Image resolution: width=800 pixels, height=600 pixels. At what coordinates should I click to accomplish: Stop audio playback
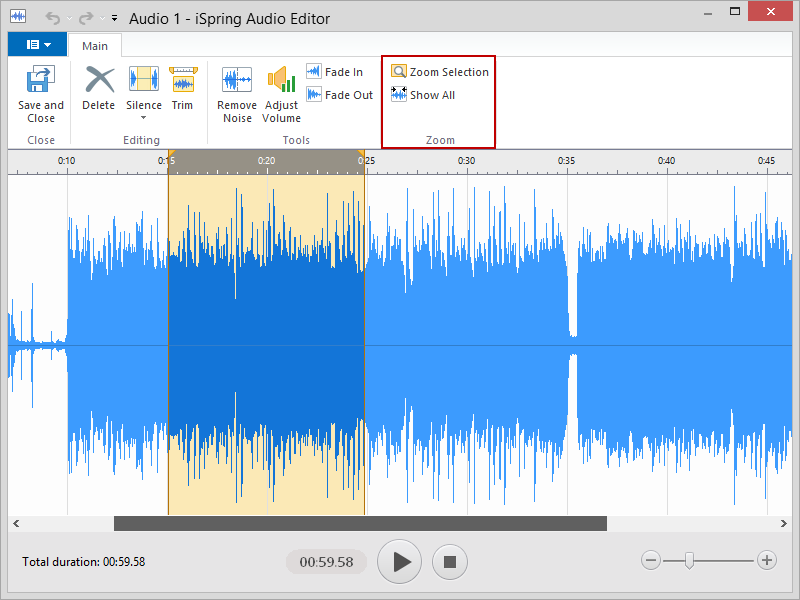[449, 562]
